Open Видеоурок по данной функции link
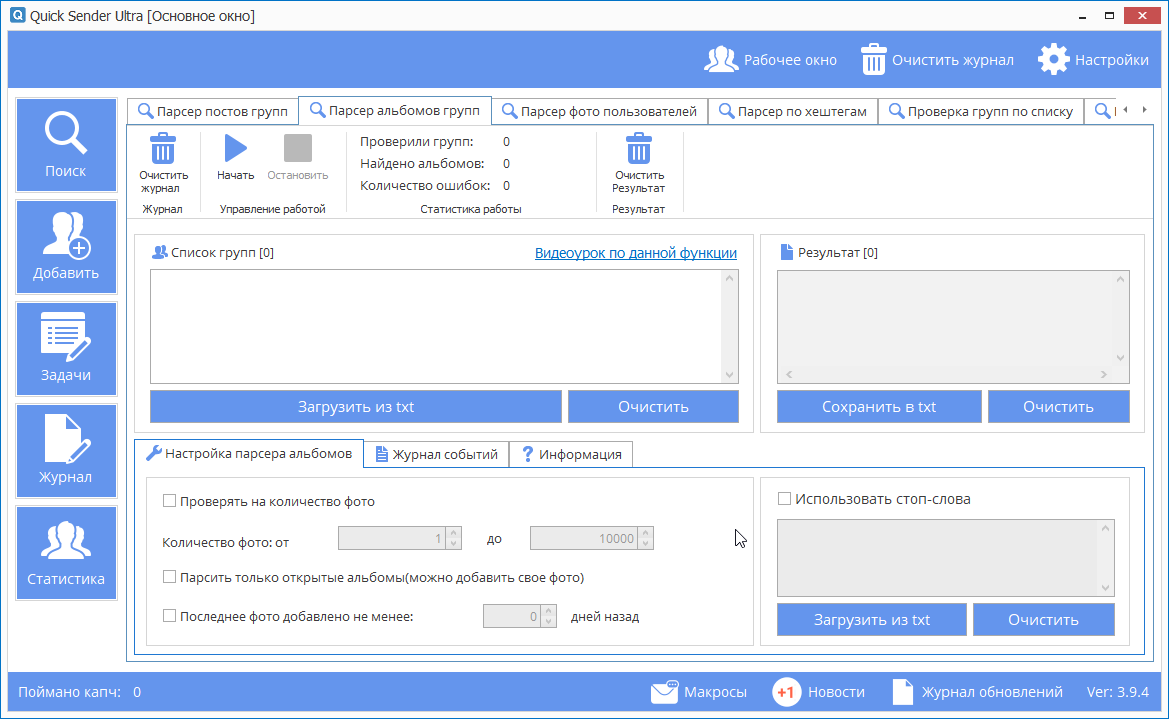This screenshot has height=719, width=1169. coord(635,253)
